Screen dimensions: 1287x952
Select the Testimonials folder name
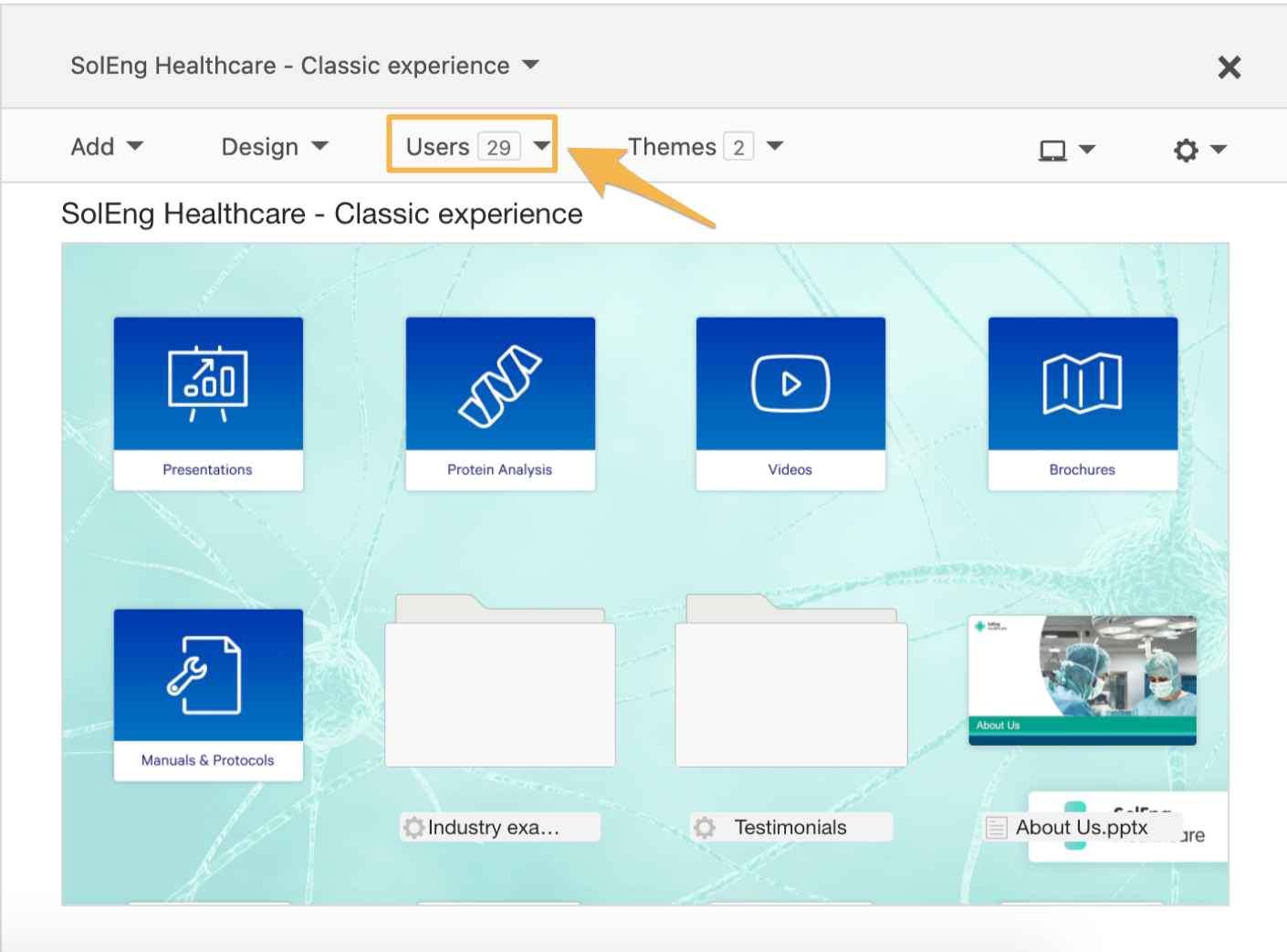click(790, 828)
